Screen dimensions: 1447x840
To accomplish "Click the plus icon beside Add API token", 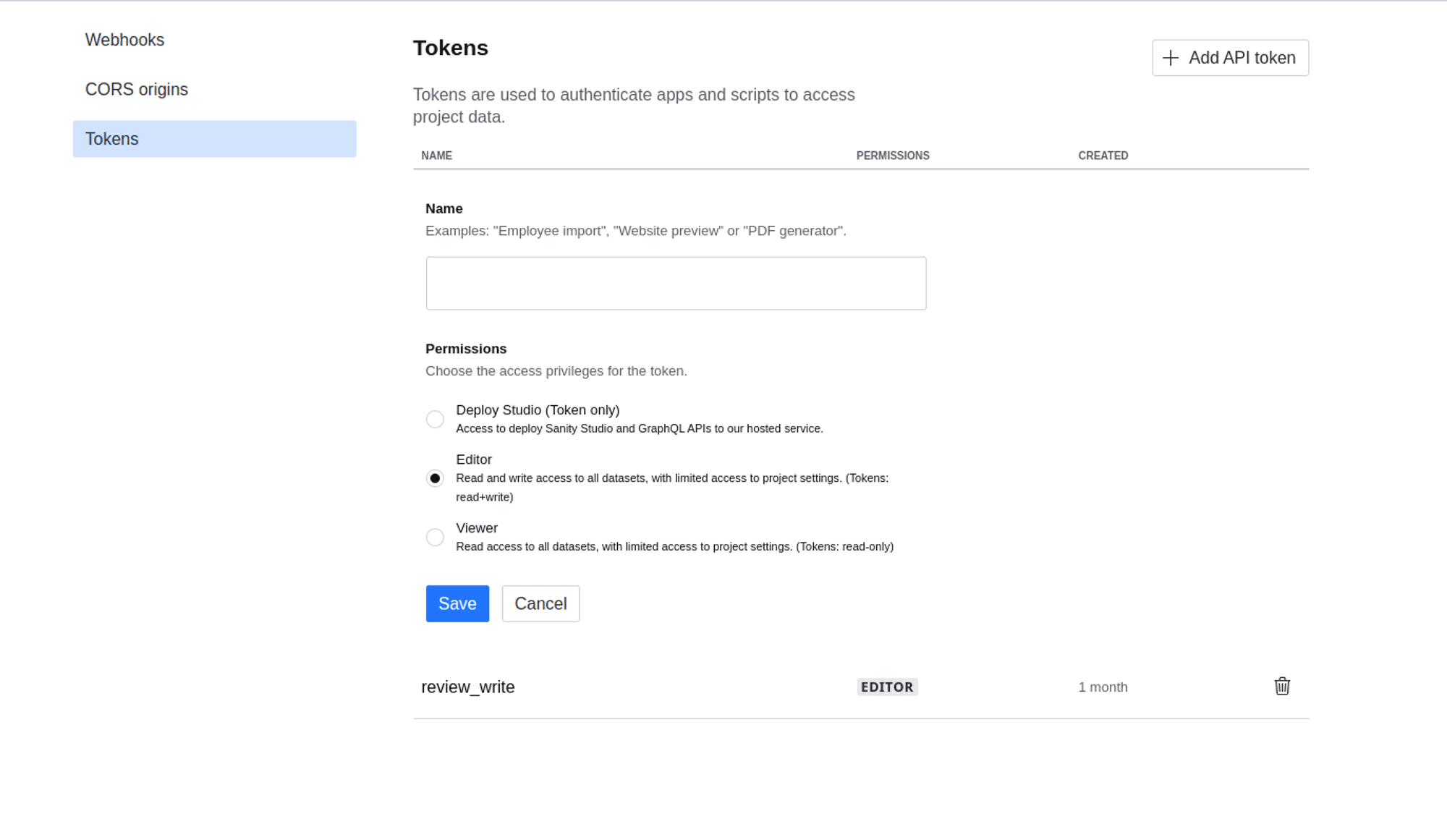I will pyautogui.click(x=1170, y=58).
